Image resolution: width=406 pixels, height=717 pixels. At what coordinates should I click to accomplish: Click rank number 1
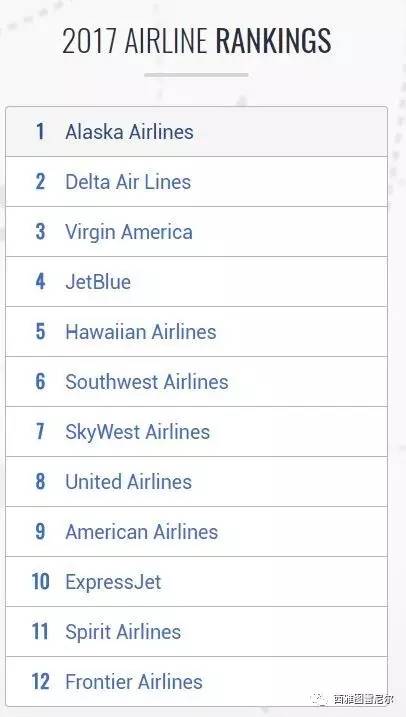[x=40, y=132]
